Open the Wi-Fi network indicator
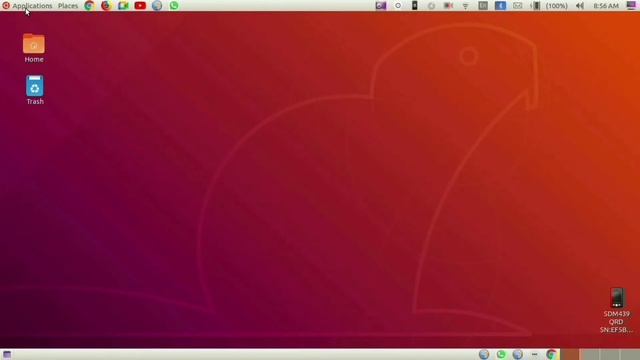640x360 pixels. [465, 6]
